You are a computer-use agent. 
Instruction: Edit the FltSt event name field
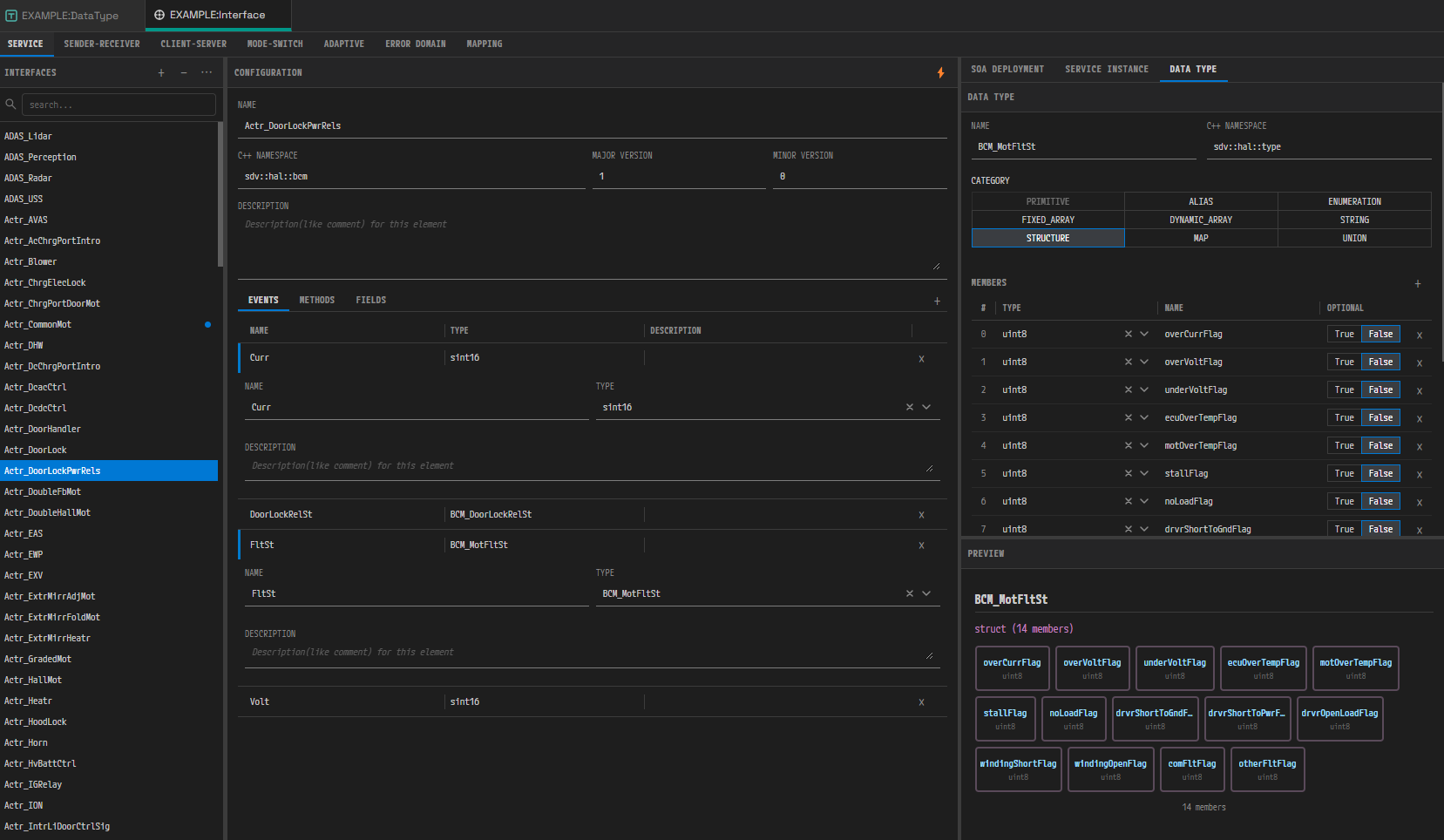point(417,593)
